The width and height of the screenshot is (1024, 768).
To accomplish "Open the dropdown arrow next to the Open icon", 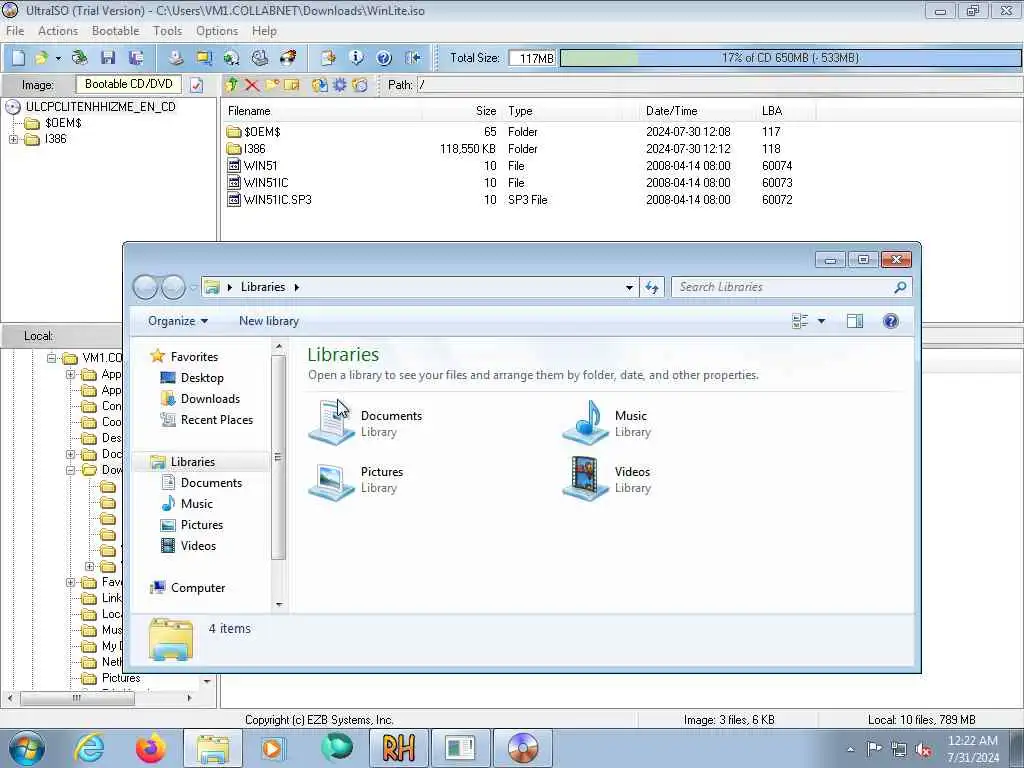I will pyautogui.click(x=58, y=58).
